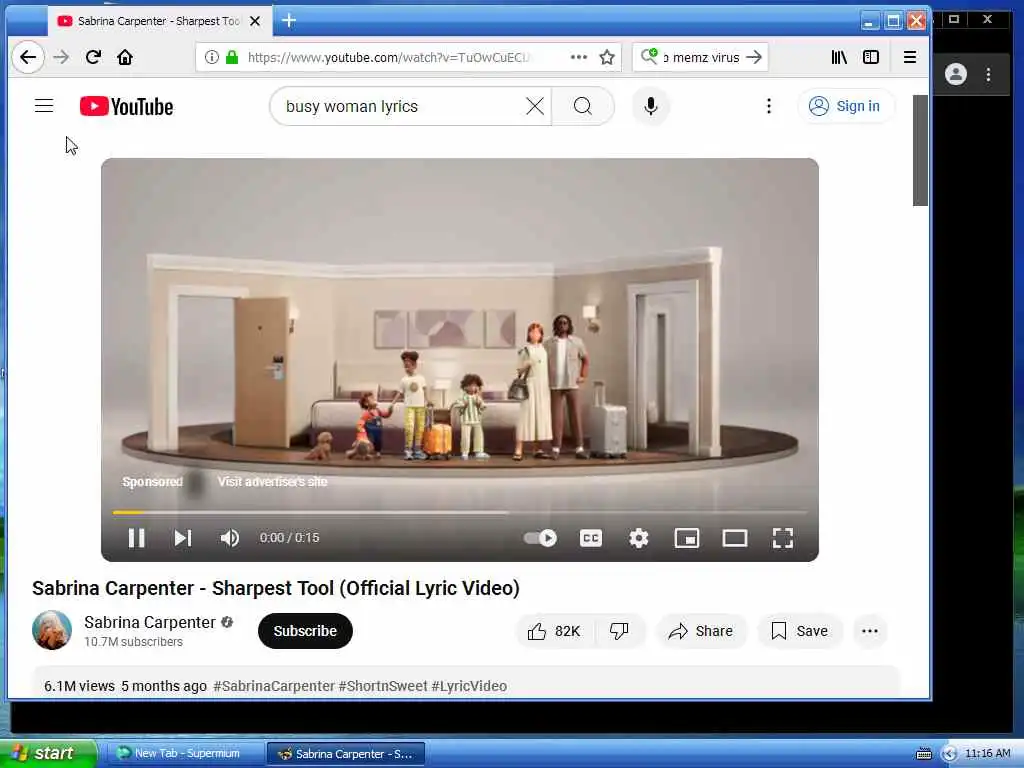Enter full screen video mode
Screen dimensions: 1024x768
(782, 538)
